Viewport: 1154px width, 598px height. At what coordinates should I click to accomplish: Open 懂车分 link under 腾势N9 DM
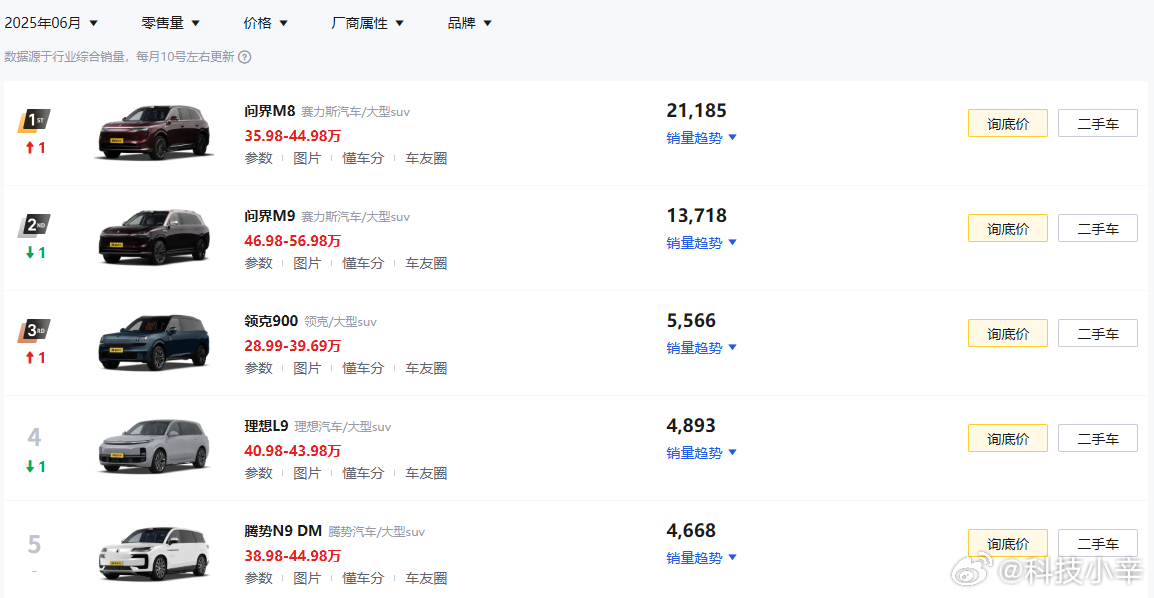pyautogui.click(x=363, y=578)
